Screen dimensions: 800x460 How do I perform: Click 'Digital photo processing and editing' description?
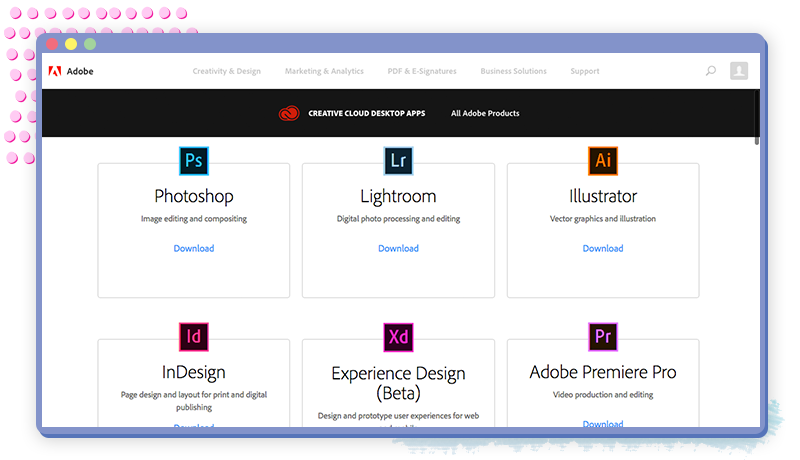coord(398,219)
